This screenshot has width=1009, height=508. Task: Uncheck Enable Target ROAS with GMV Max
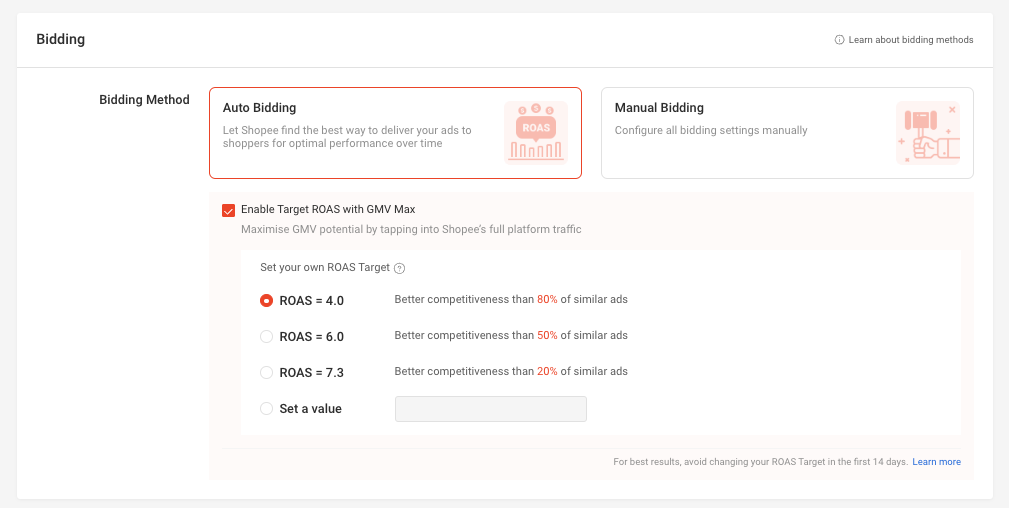[x=228, y=211]
